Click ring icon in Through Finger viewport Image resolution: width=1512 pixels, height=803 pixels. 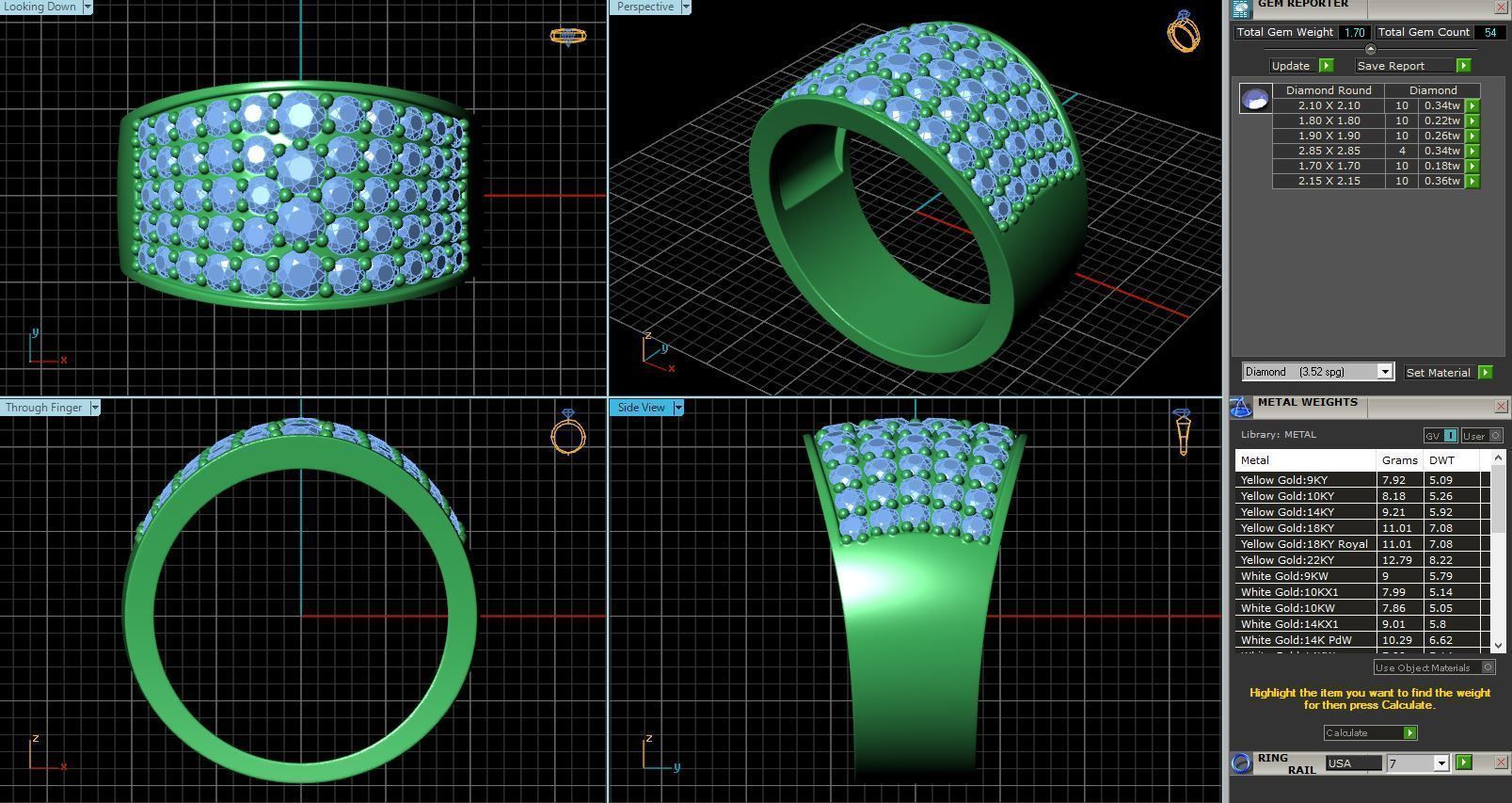pos(568,432)
